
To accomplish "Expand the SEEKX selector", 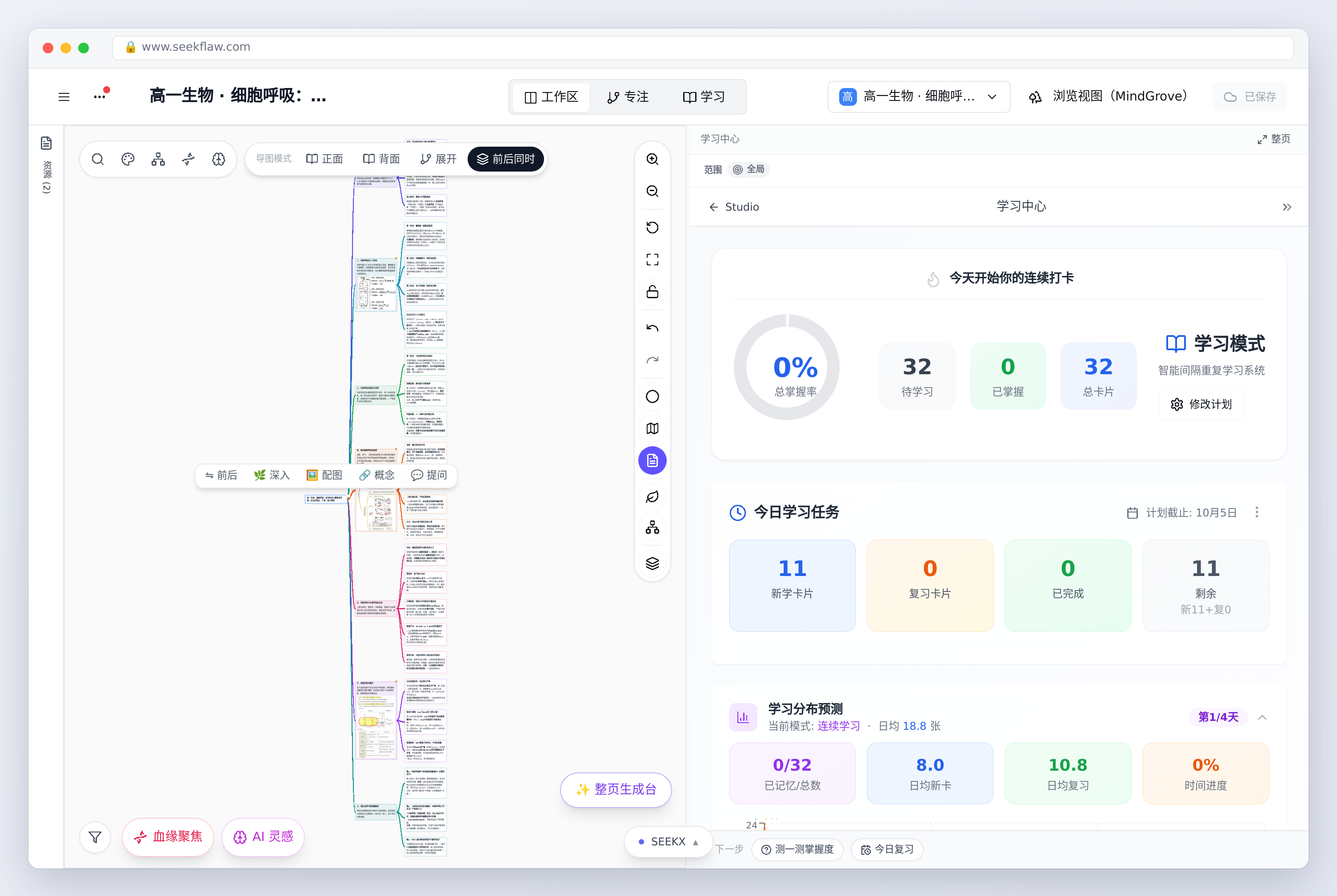I will tap(668, 842).
